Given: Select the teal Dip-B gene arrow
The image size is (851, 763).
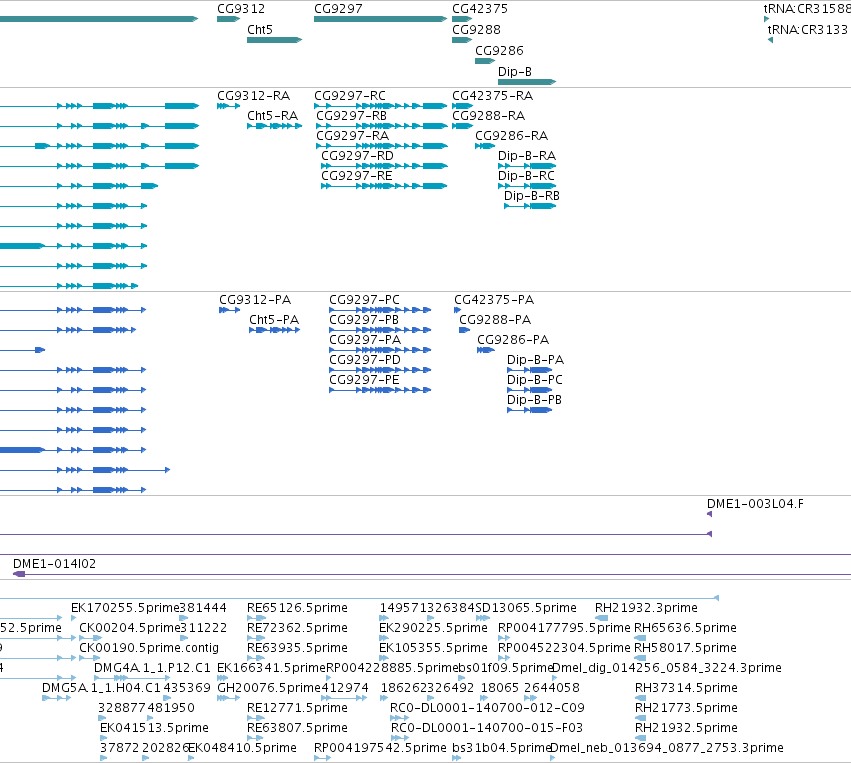Looking at the screenshot, I should (526, 82).
